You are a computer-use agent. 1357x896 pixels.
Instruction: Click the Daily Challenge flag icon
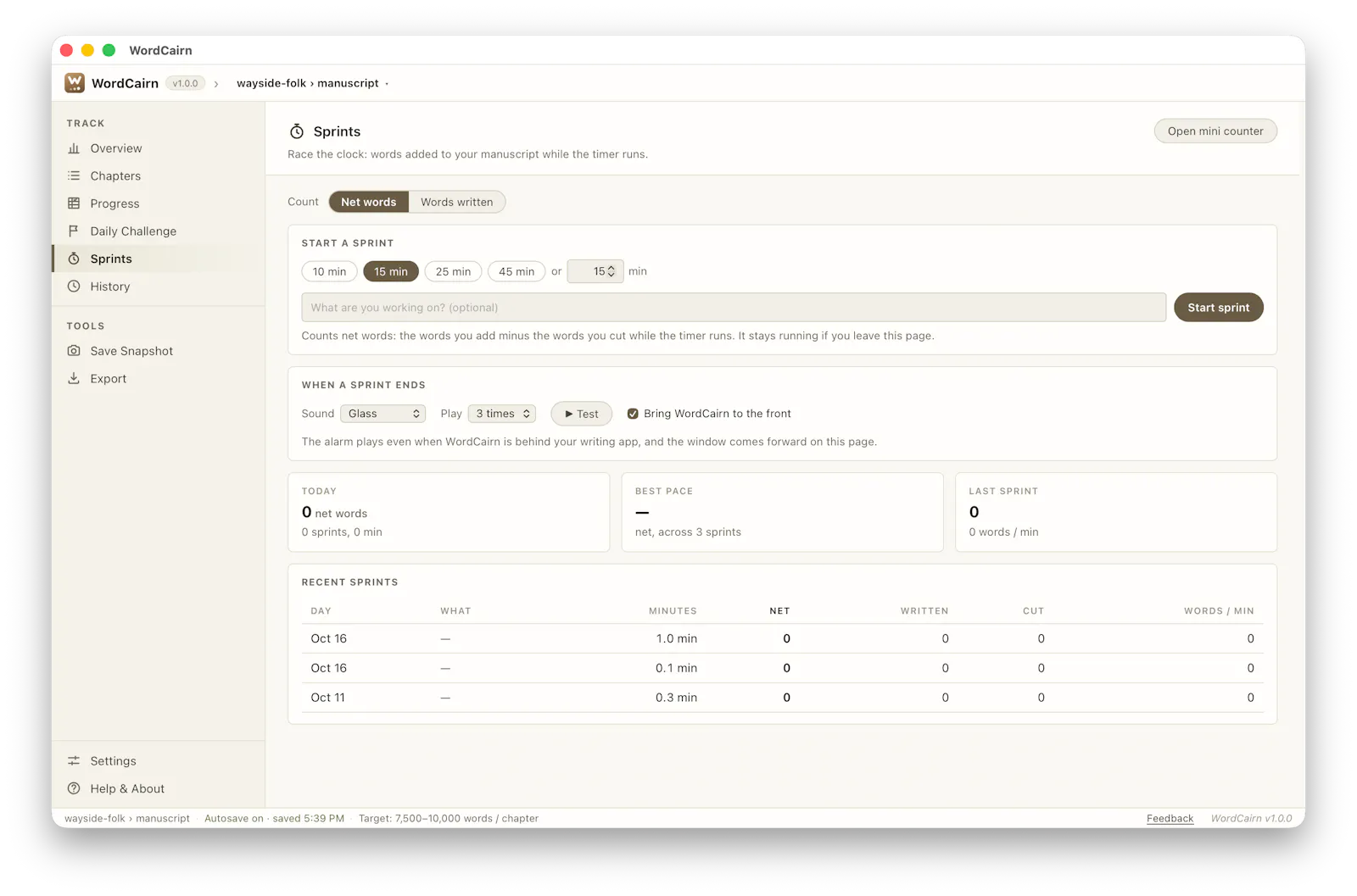[74, 231]
